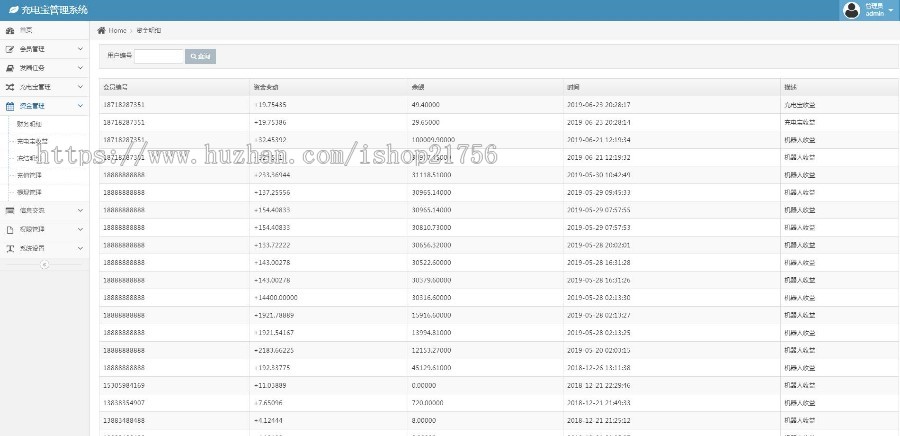Click the document file icon in the sidebar
The width and height of the screenshot is (900, 436).
tap(10, 229)
